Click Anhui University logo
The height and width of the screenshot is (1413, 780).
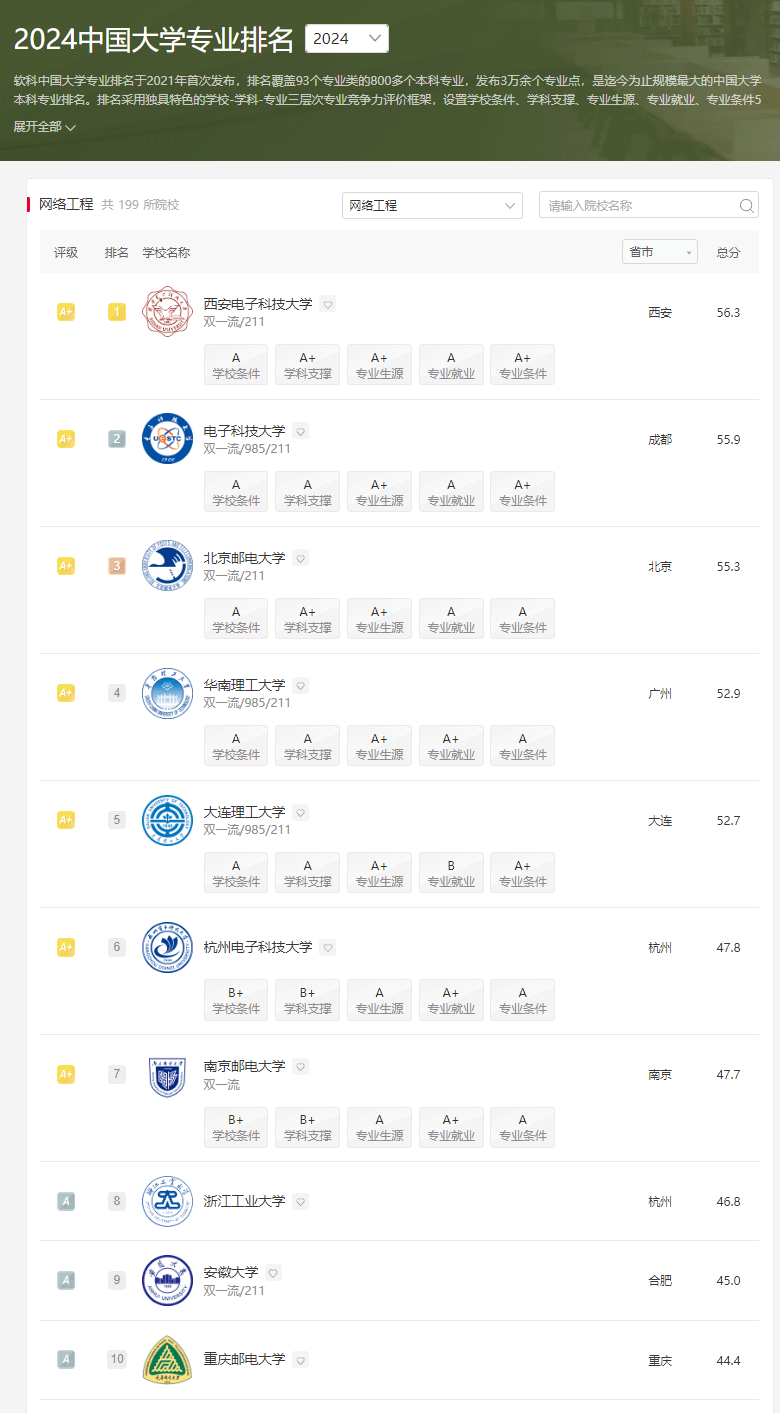pyautogui.click(x=167, y=1280)
